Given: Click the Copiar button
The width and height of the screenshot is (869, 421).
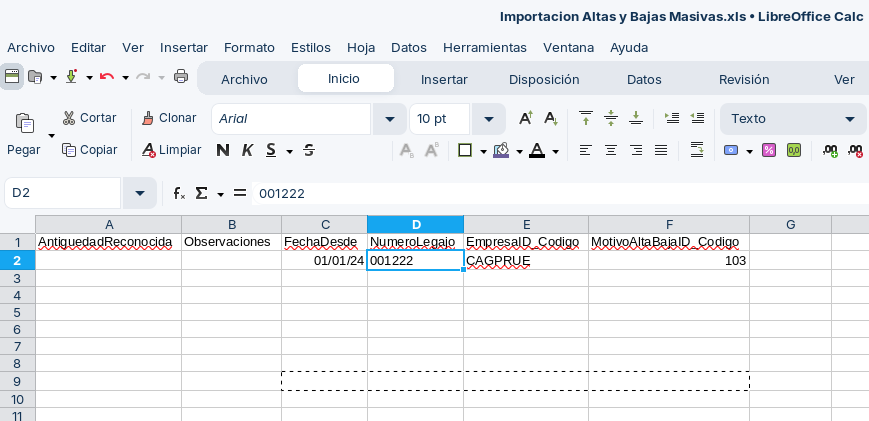Looking at the screenshot, I should (89, 150).
